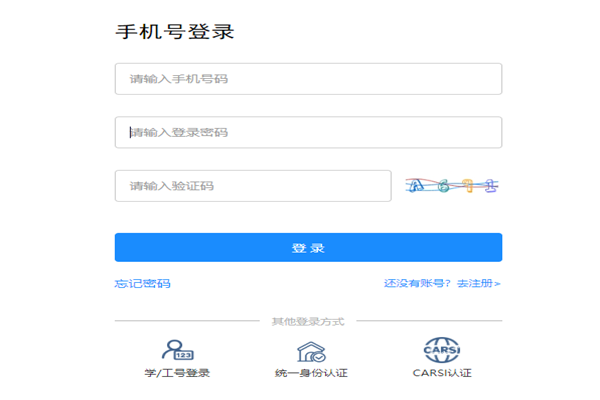Select the CARSI globe icon

[x=442, y=350]
